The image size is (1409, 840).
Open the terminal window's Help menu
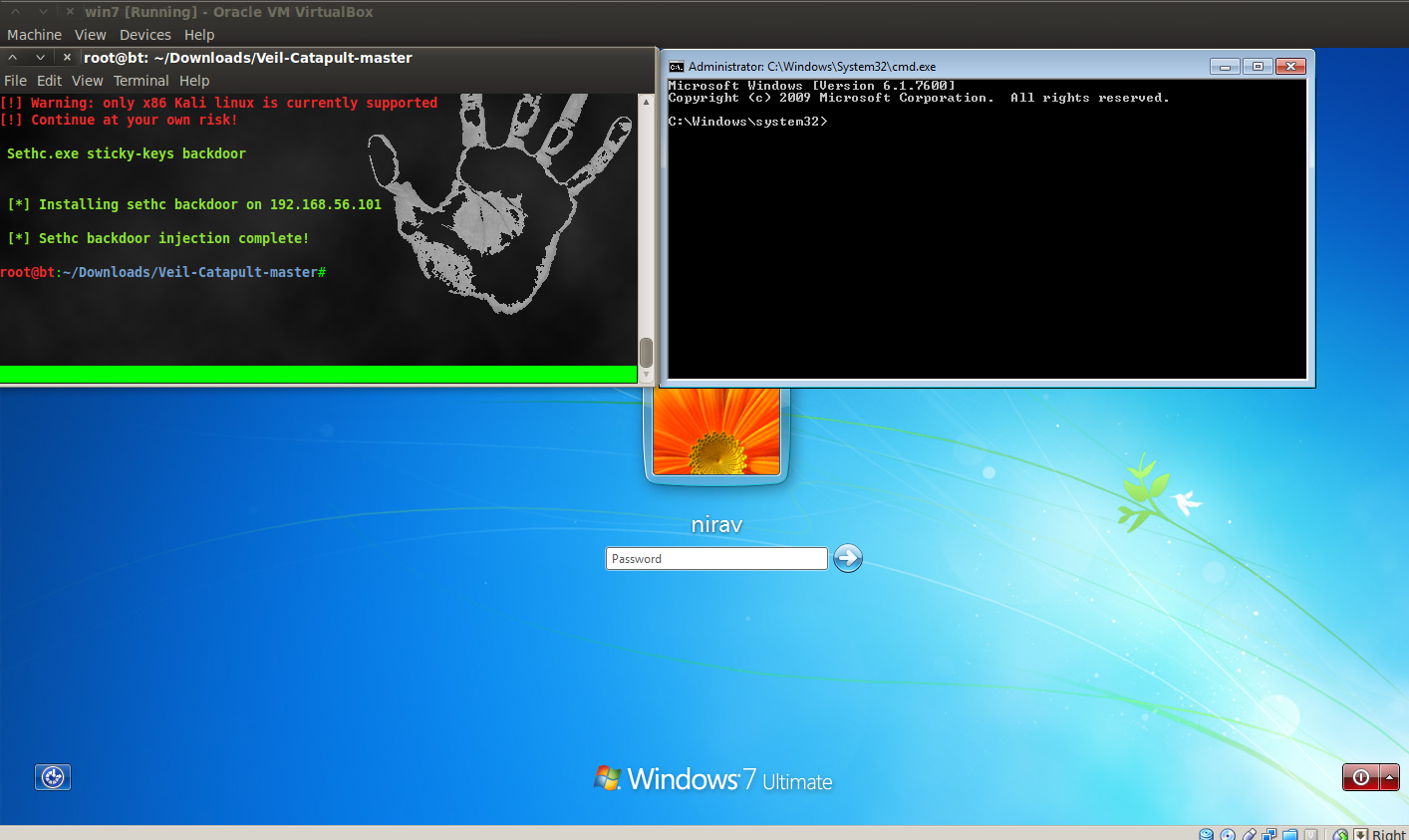coord(194,81)
